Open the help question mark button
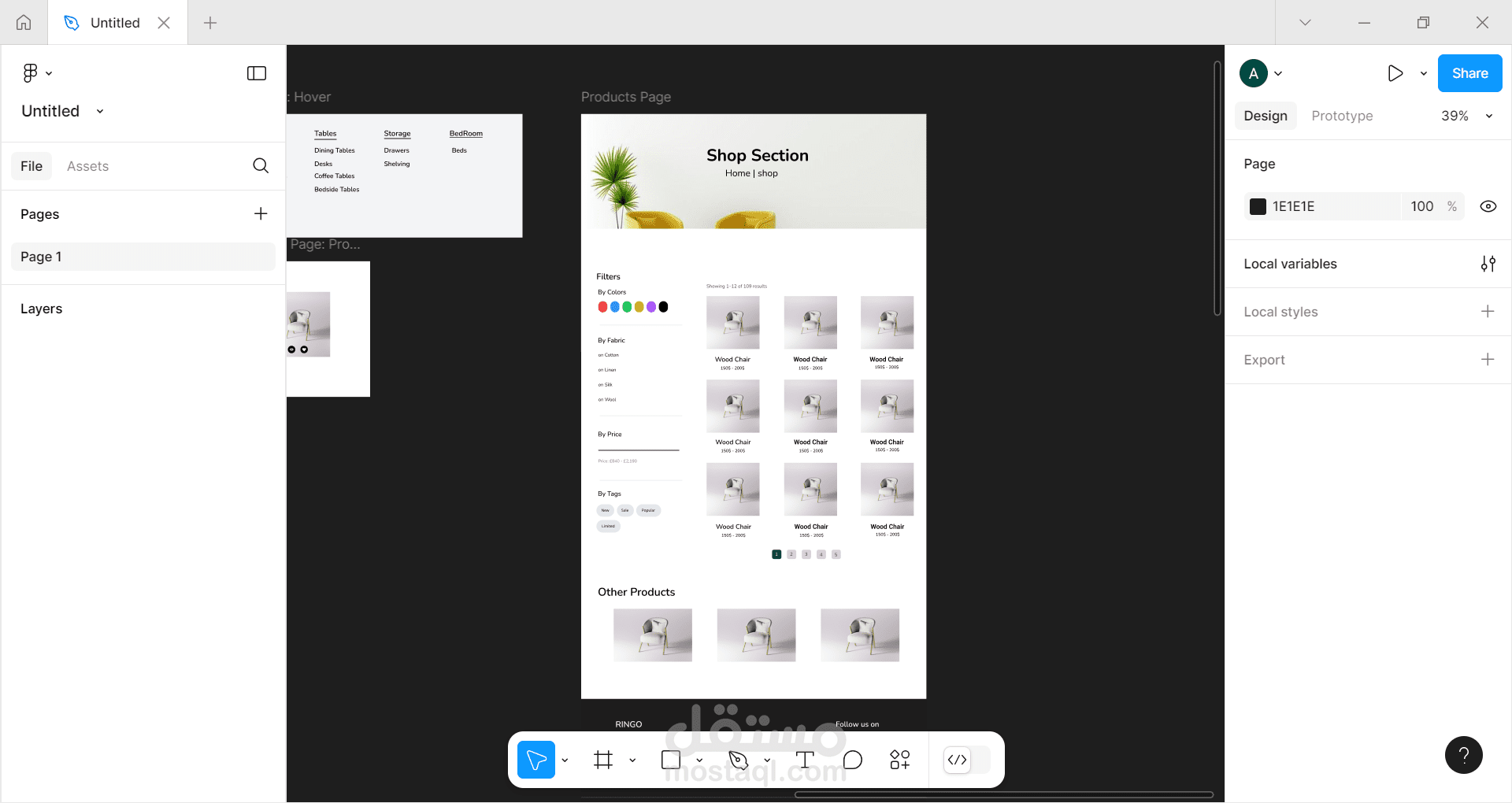The height and width of the screenshot is (803, 1512). [x=1464, y=755]
